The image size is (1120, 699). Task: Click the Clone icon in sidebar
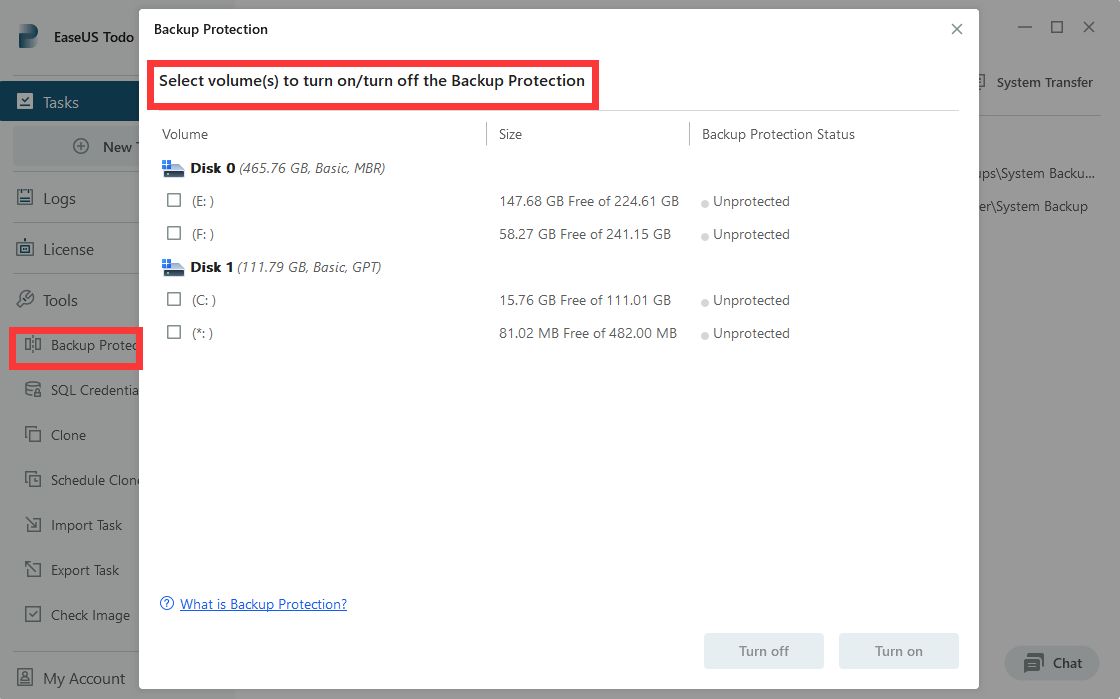pos(33,435)
